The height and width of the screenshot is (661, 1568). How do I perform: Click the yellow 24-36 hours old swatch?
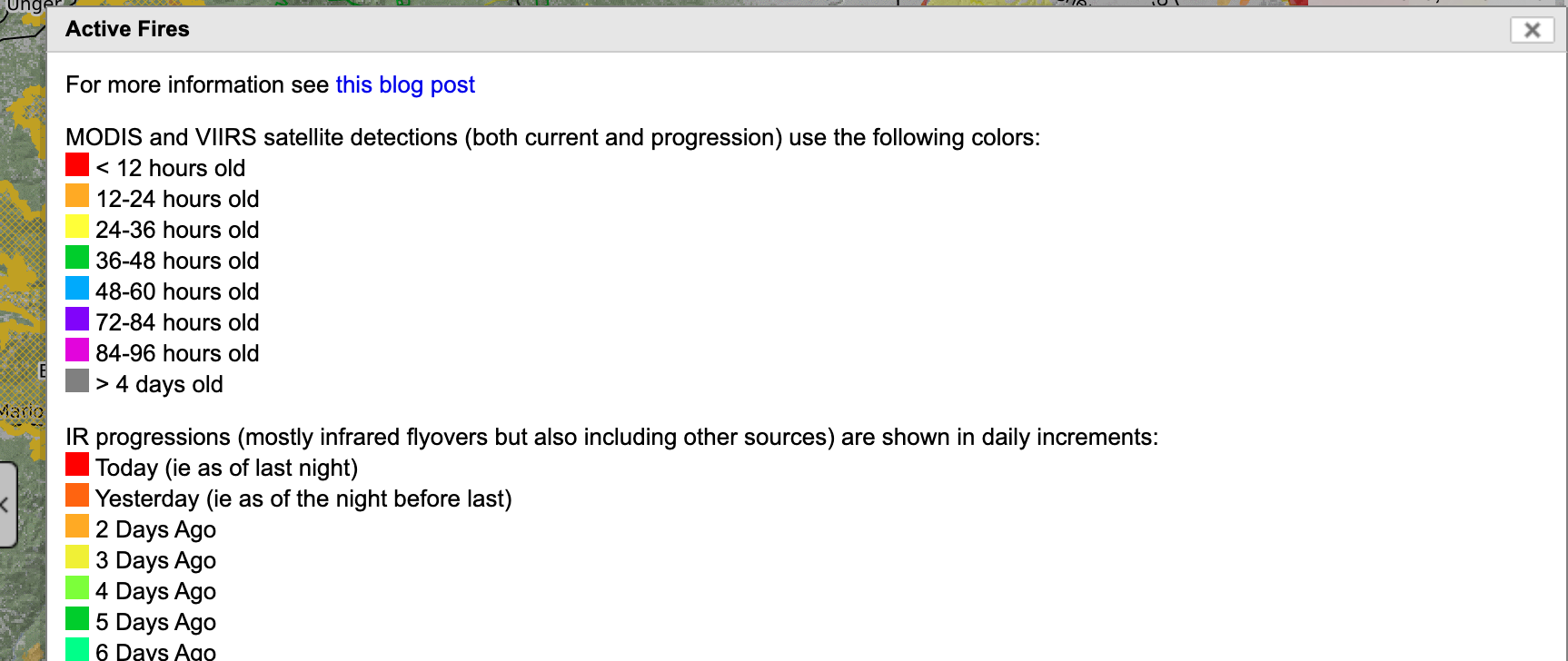click(77, 226)
